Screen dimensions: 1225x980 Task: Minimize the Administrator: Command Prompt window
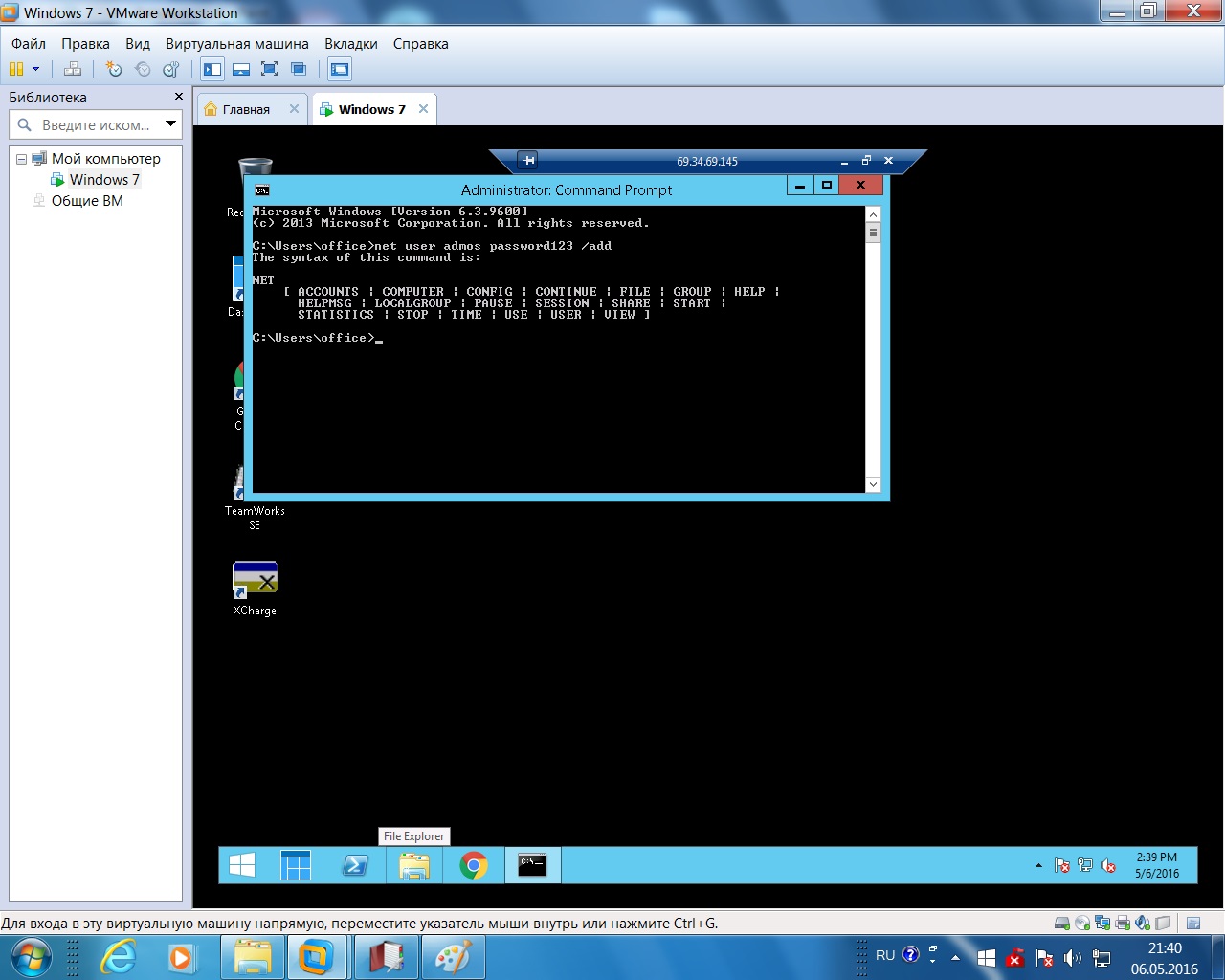click(800, 185)
